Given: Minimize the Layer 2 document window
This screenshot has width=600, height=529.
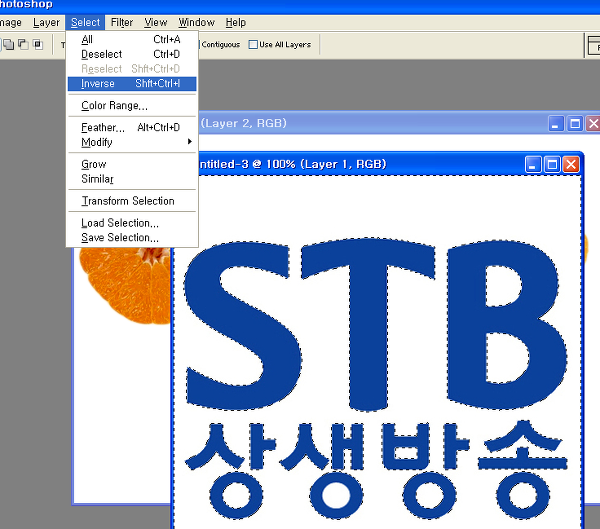Looking at the screenshot, I should click(556, 124).
